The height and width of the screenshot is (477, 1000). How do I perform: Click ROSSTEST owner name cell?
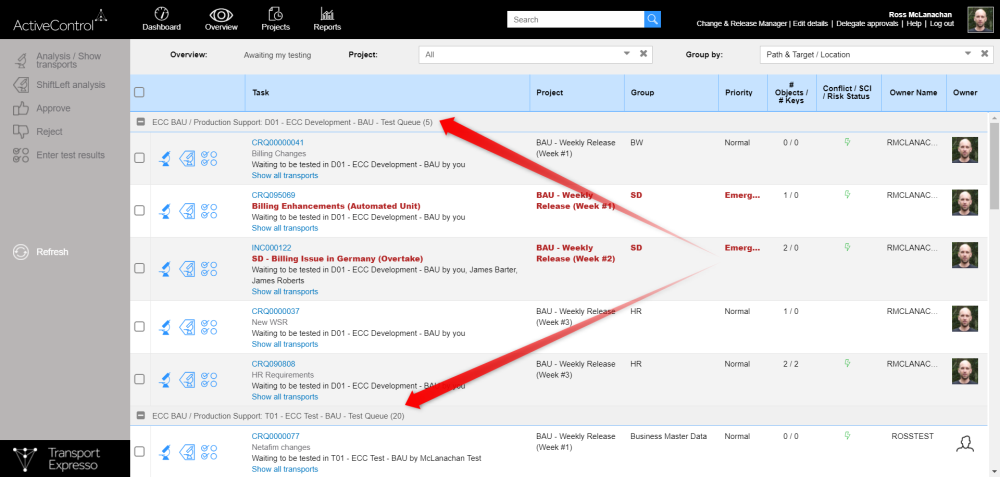pos(912,436)
